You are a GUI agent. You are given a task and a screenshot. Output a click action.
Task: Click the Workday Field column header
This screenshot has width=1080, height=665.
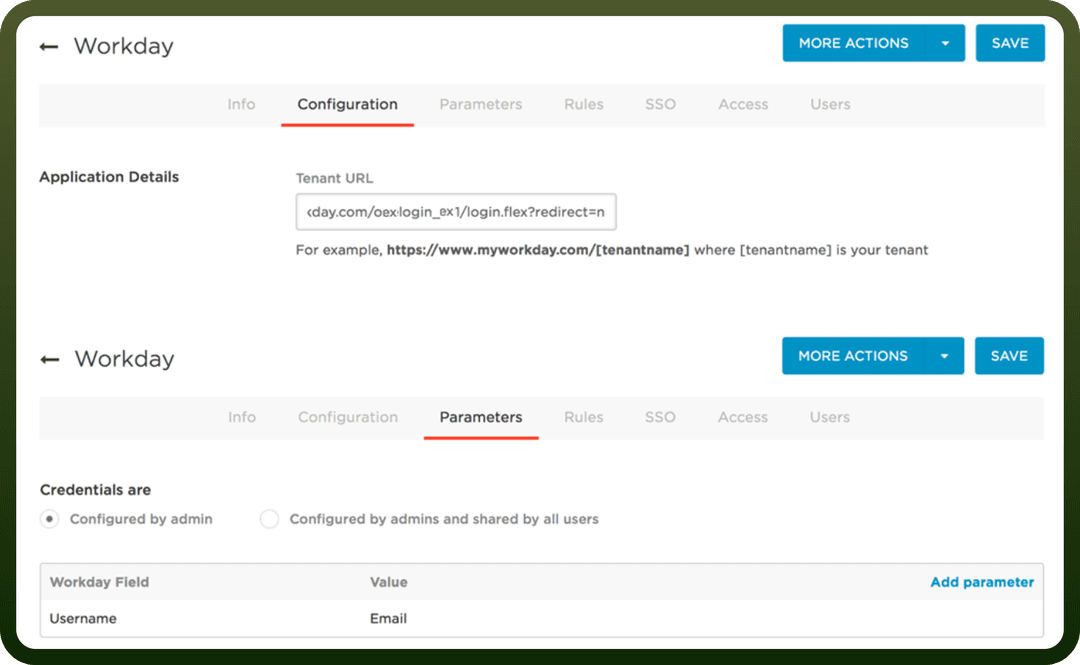(x=99, y=582)
